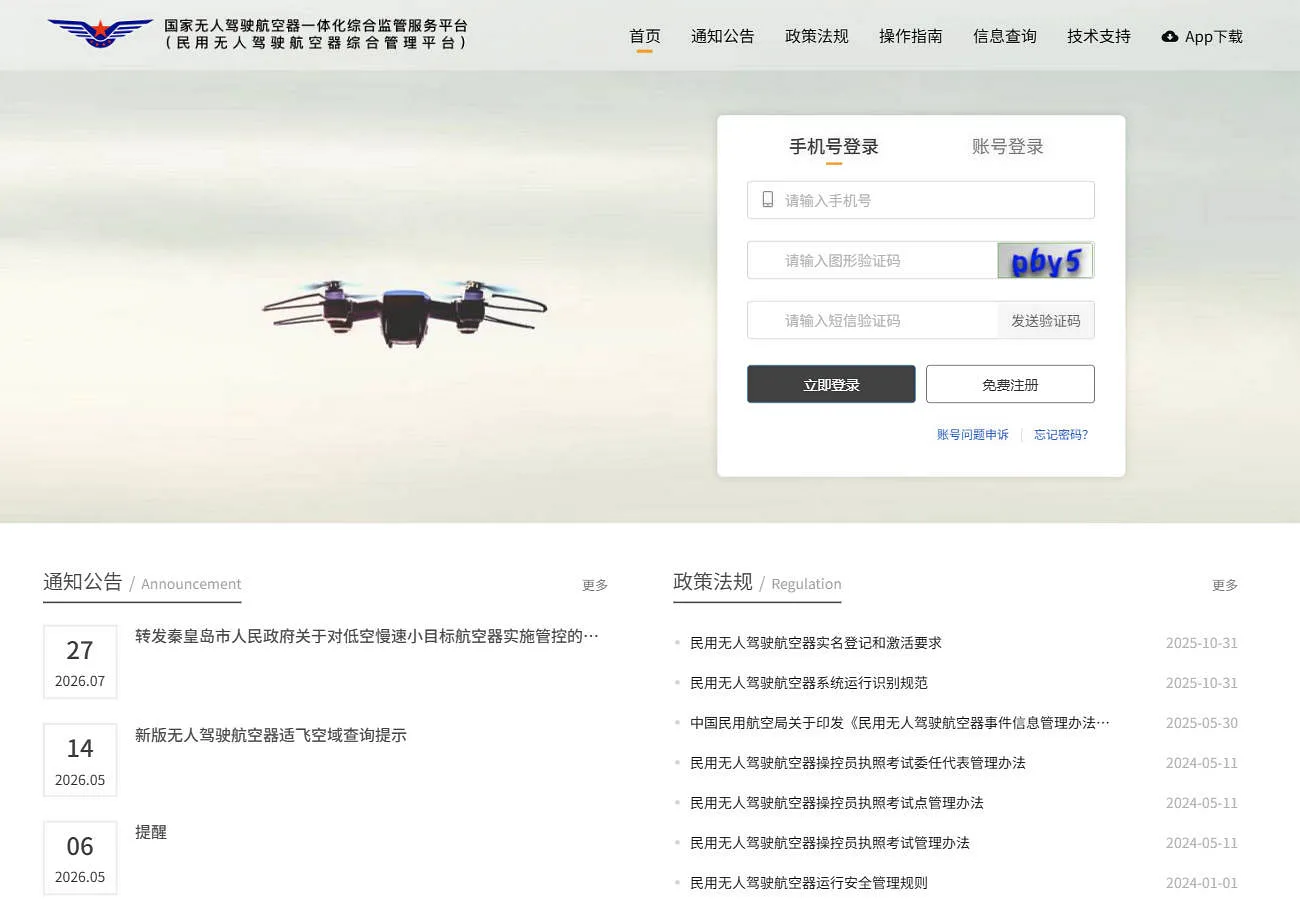Open 操控员执照考试委任代表管理办法 regulation
This screenshot has width=1300, height=903.
[x=858, y=763]
